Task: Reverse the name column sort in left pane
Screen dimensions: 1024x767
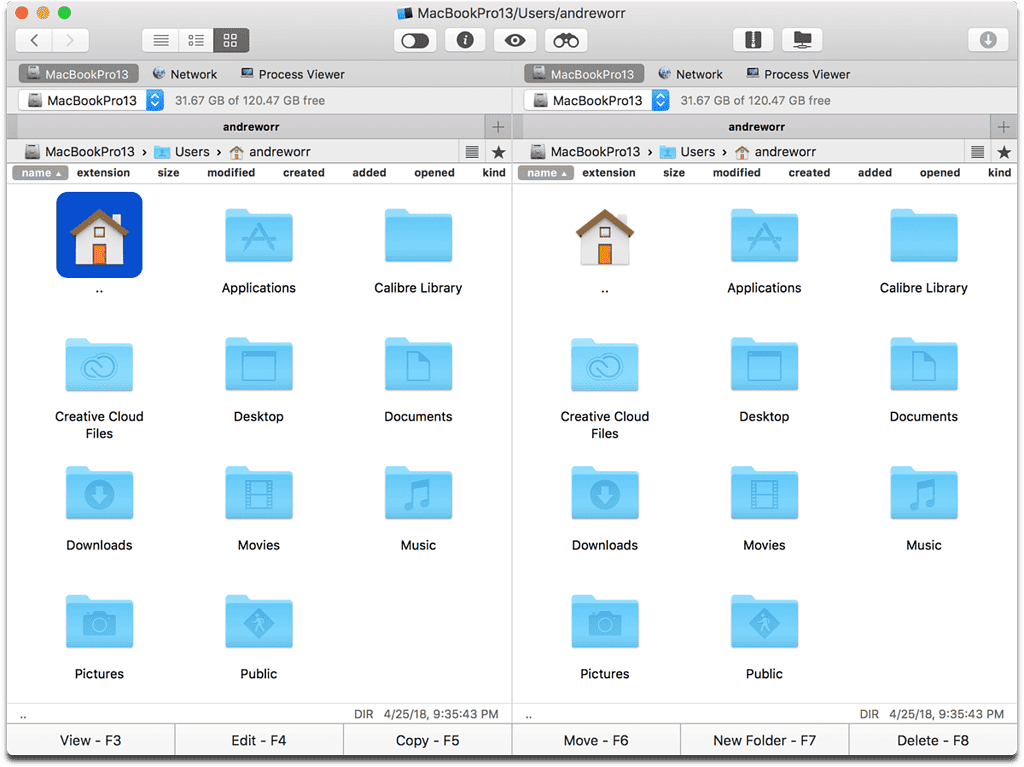Action: pos(38,172)
